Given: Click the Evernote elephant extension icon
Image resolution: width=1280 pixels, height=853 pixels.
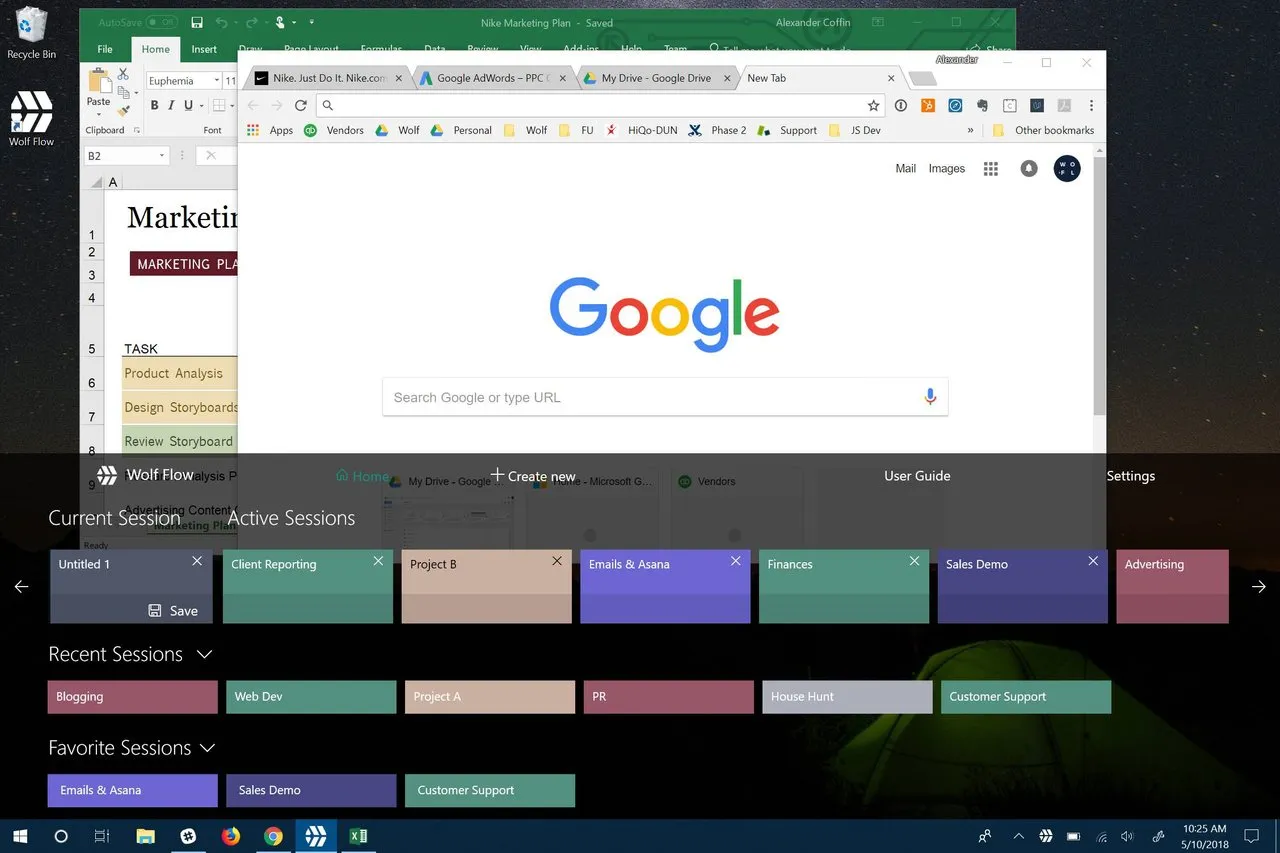Looking at the screenshot, I should coord(982,105).
